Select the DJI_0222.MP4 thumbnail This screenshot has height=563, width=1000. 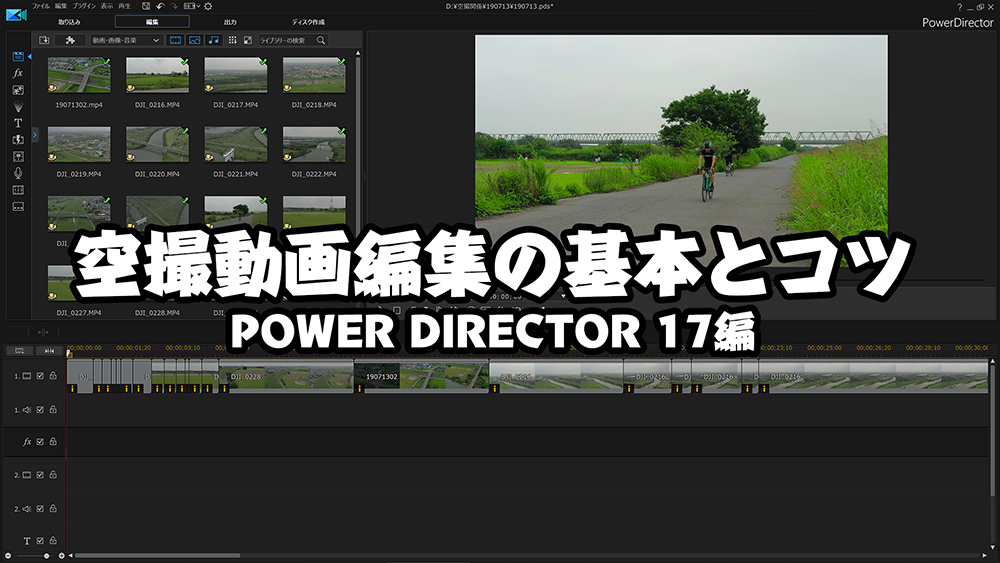pos(314,144)
